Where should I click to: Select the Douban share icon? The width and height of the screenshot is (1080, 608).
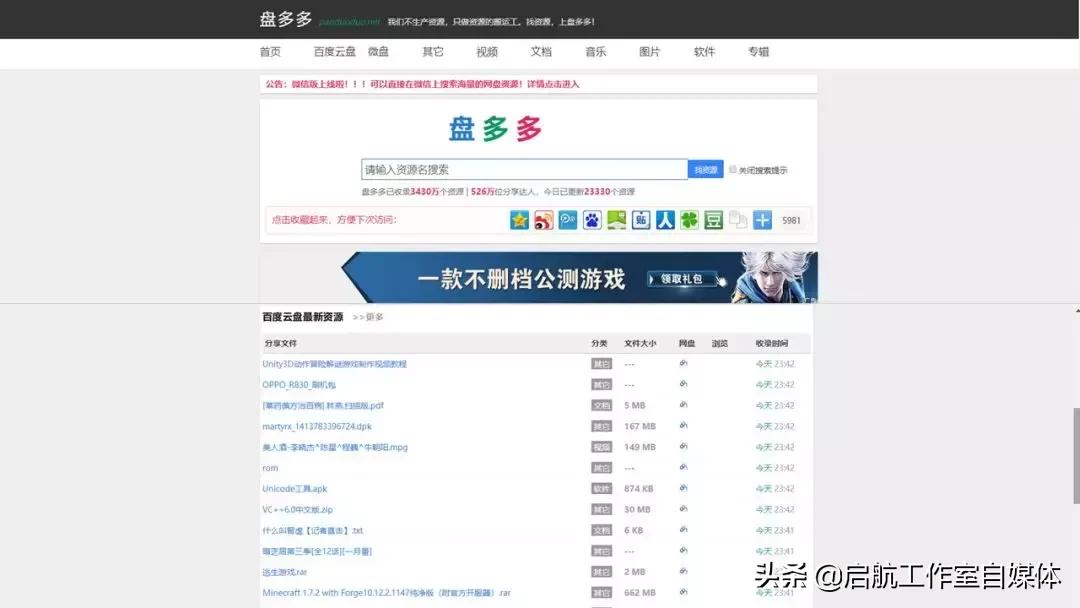711,220
